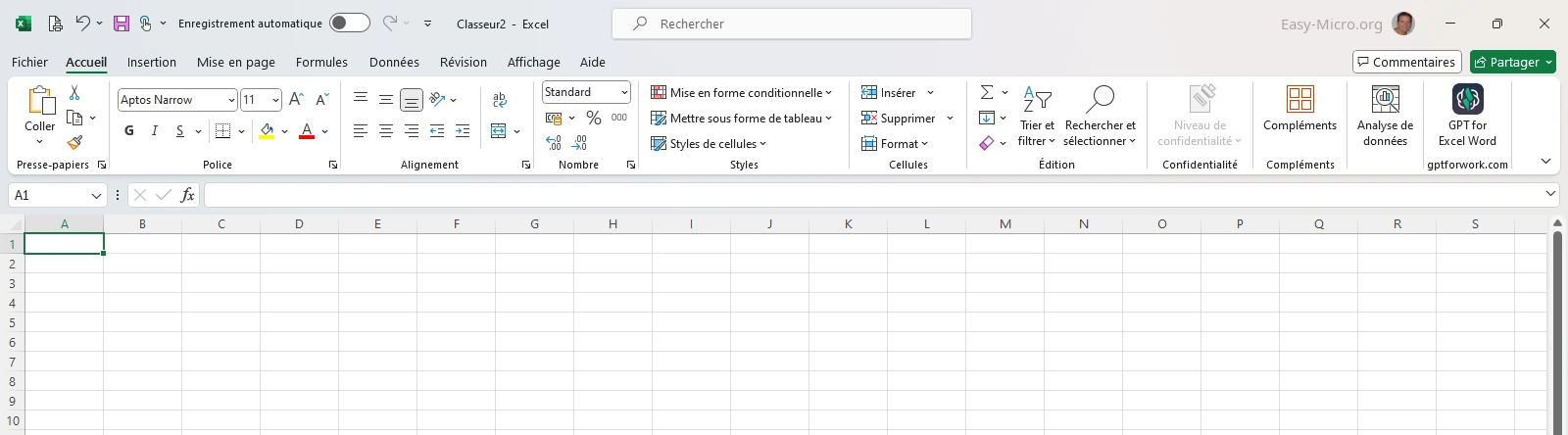The width and height of the screenshot is (1568, 435).
Task: Apply thousands separator 000 style
Action: 619,118
